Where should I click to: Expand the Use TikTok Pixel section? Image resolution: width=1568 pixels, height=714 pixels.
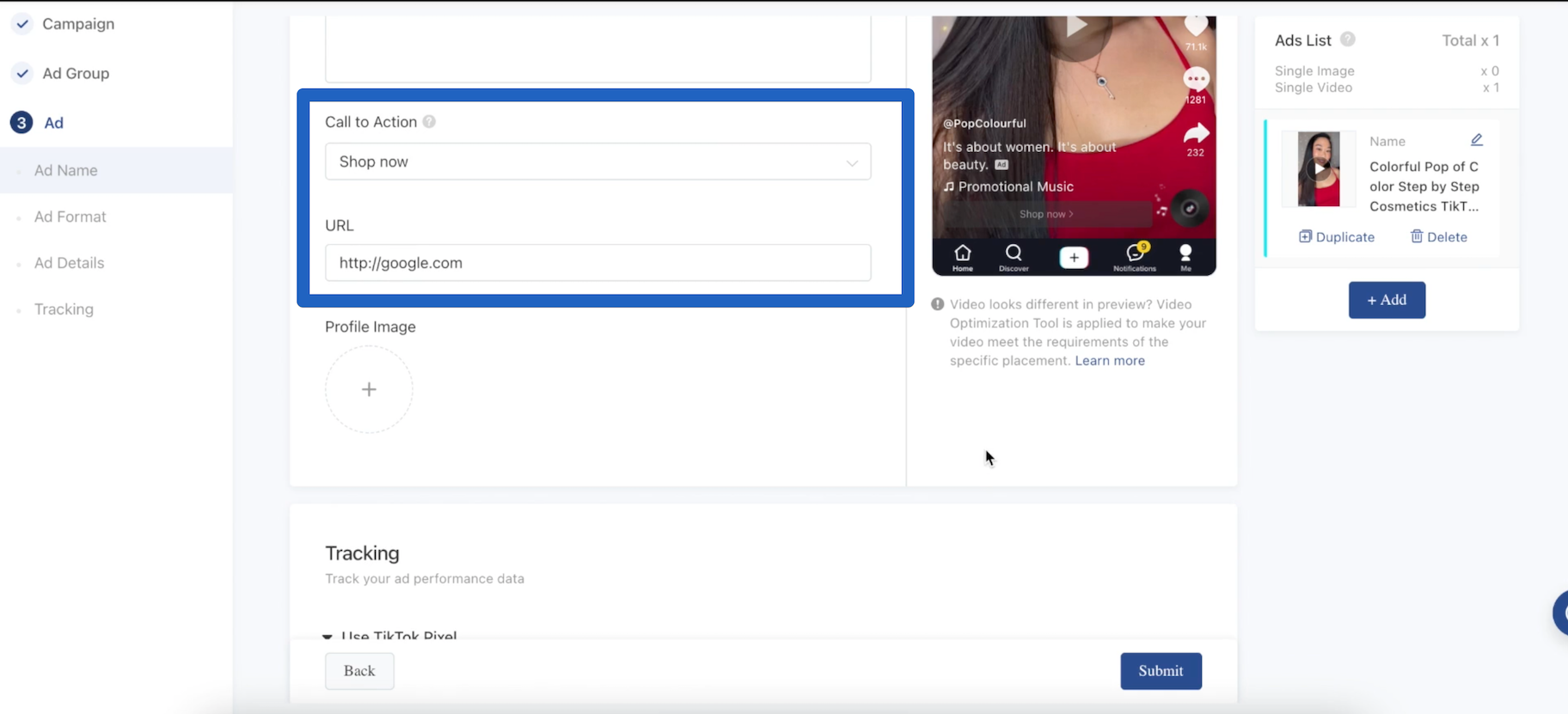click(328, 637)
